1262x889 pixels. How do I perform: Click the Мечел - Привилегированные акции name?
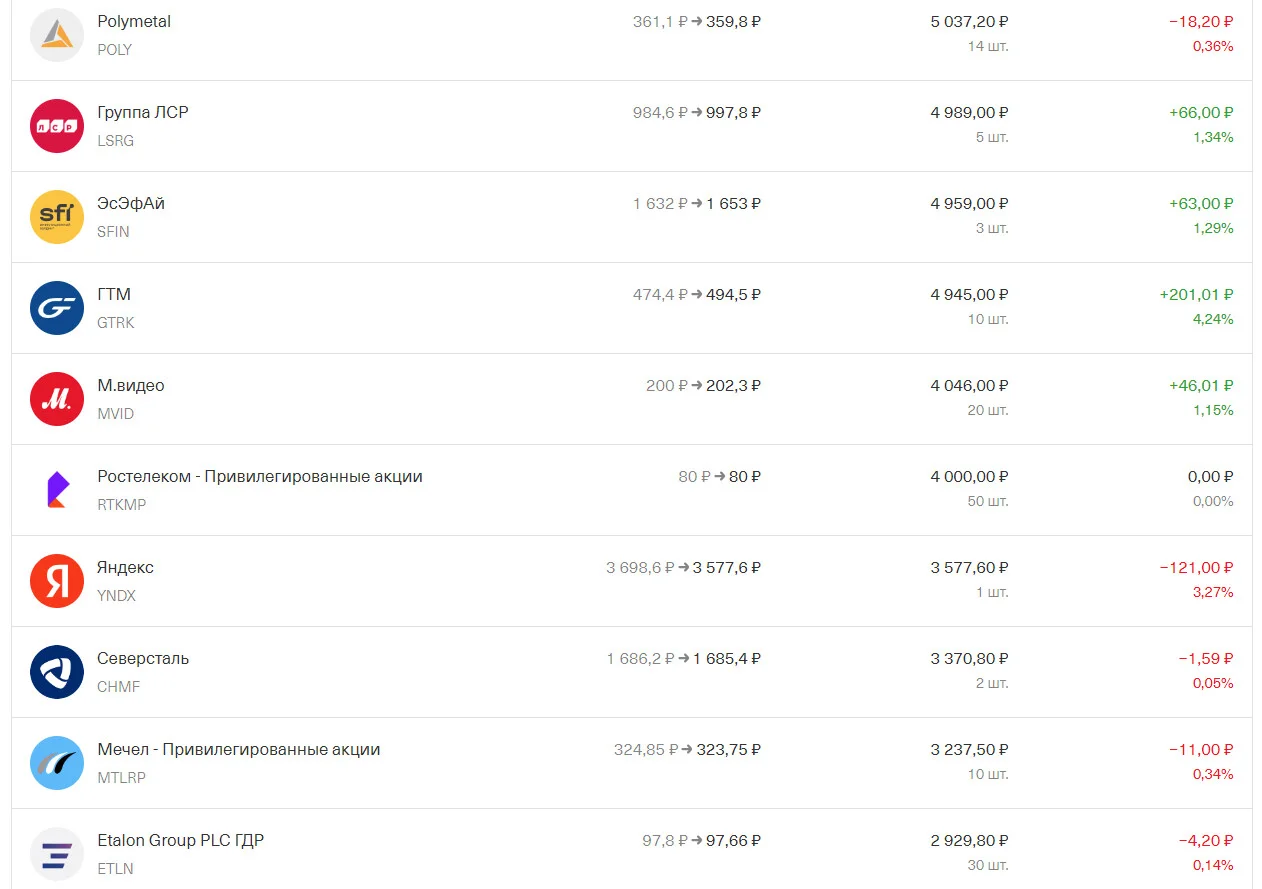pyautogui.click(x=239, y=750)
